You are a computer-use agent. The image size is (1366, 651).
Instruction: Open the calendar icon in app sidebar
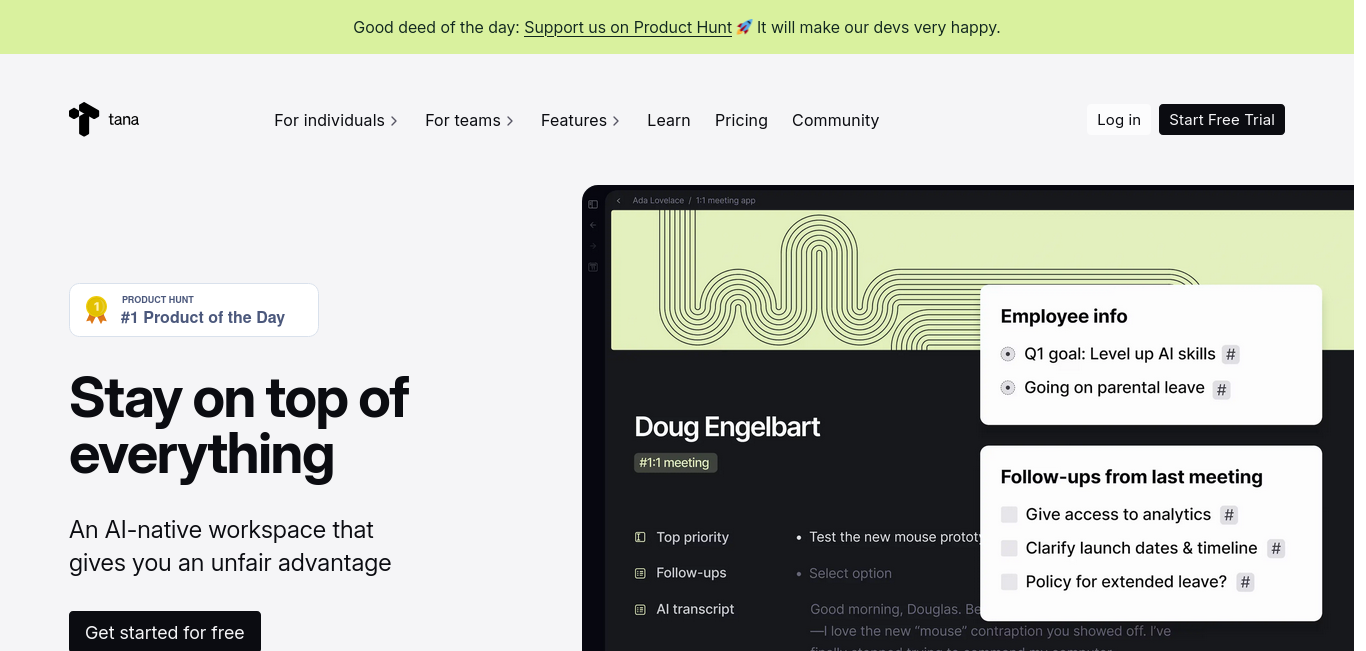click(593, 267)
